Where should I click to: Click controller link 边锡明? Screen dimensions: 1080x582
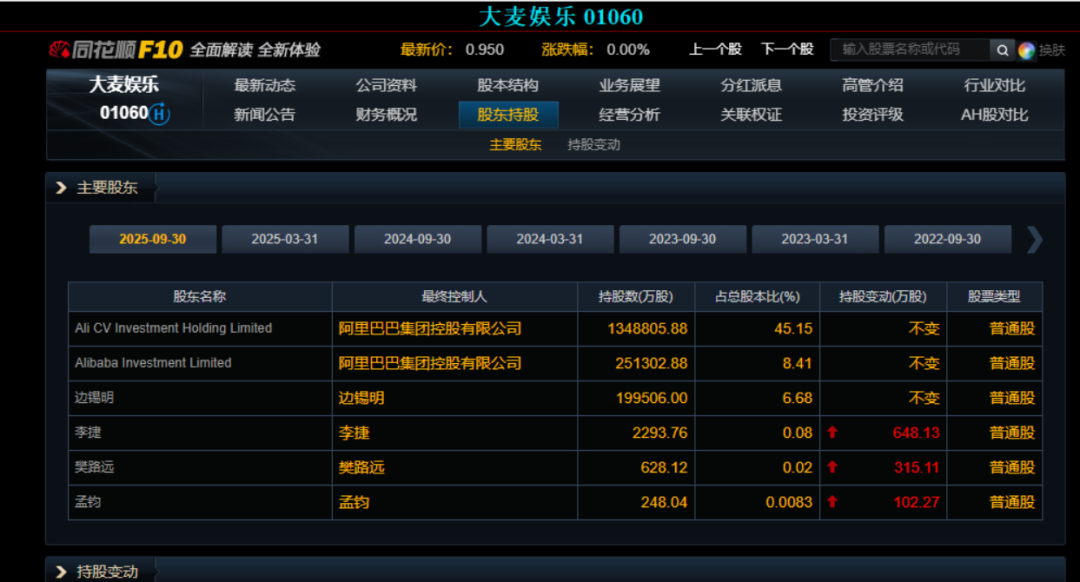[362, 398]
